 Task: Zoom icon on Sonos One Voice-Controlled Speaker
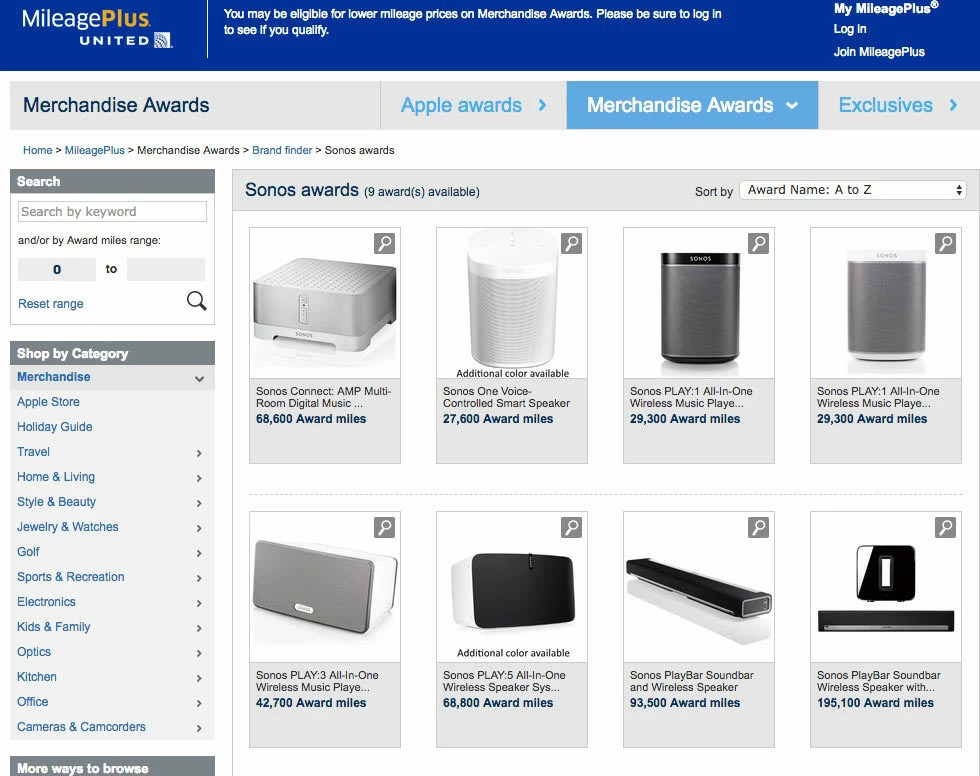[x=571, y=243]
